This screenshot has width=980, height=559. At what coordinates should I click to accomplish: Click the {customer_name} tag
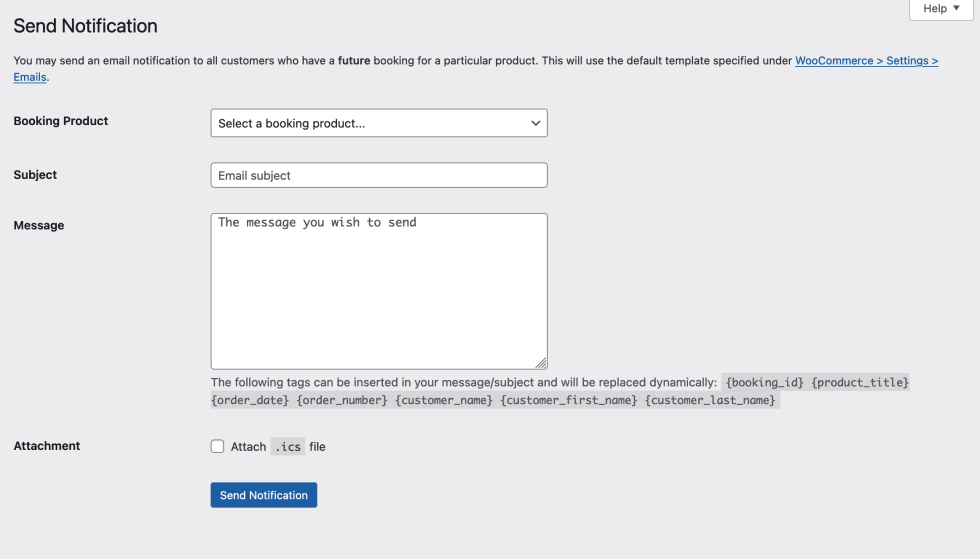point(444,401)
